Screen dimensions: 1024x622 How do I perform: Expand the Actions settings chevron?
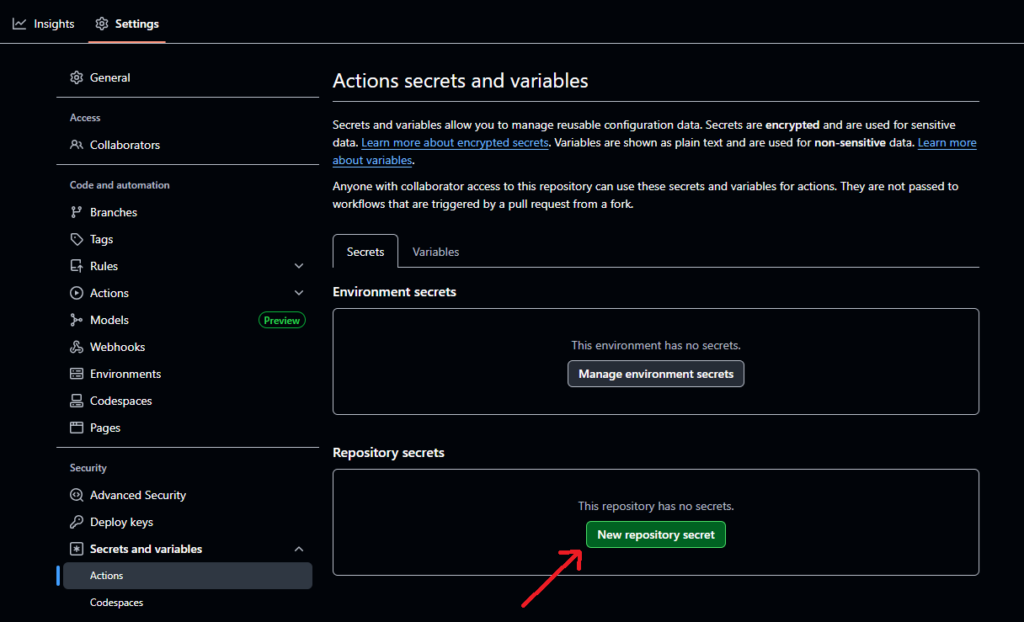pyautogui.click(x=299, y=293)
